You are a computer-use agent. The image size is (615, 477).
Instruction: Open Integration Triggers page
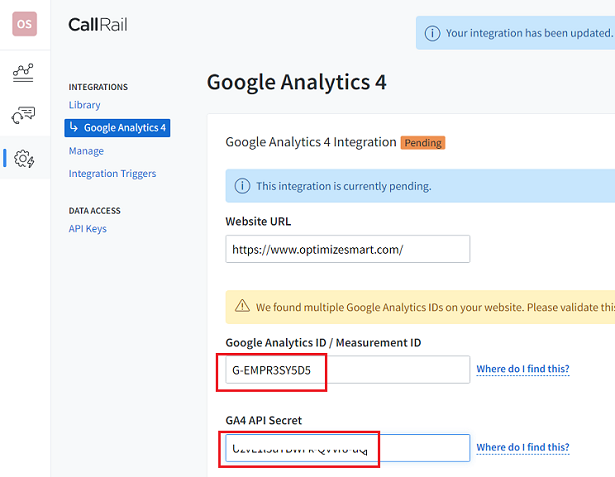112,174
